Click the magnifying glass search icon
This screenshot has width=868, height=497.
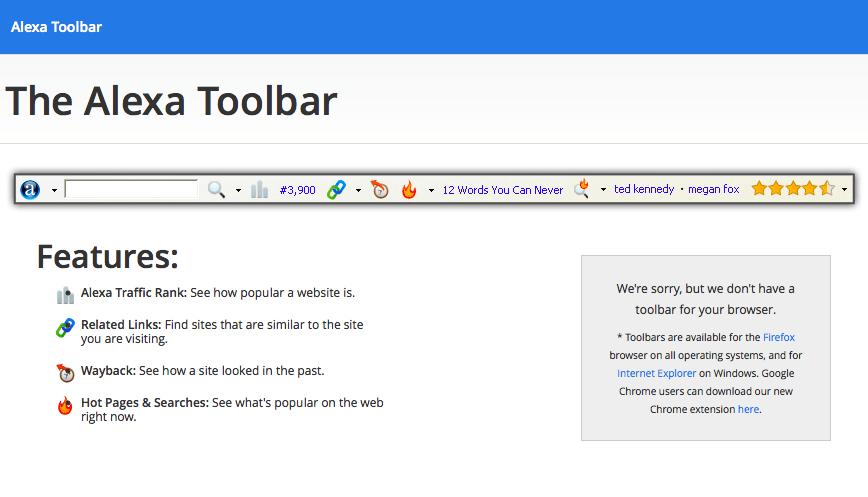point(216,189)
